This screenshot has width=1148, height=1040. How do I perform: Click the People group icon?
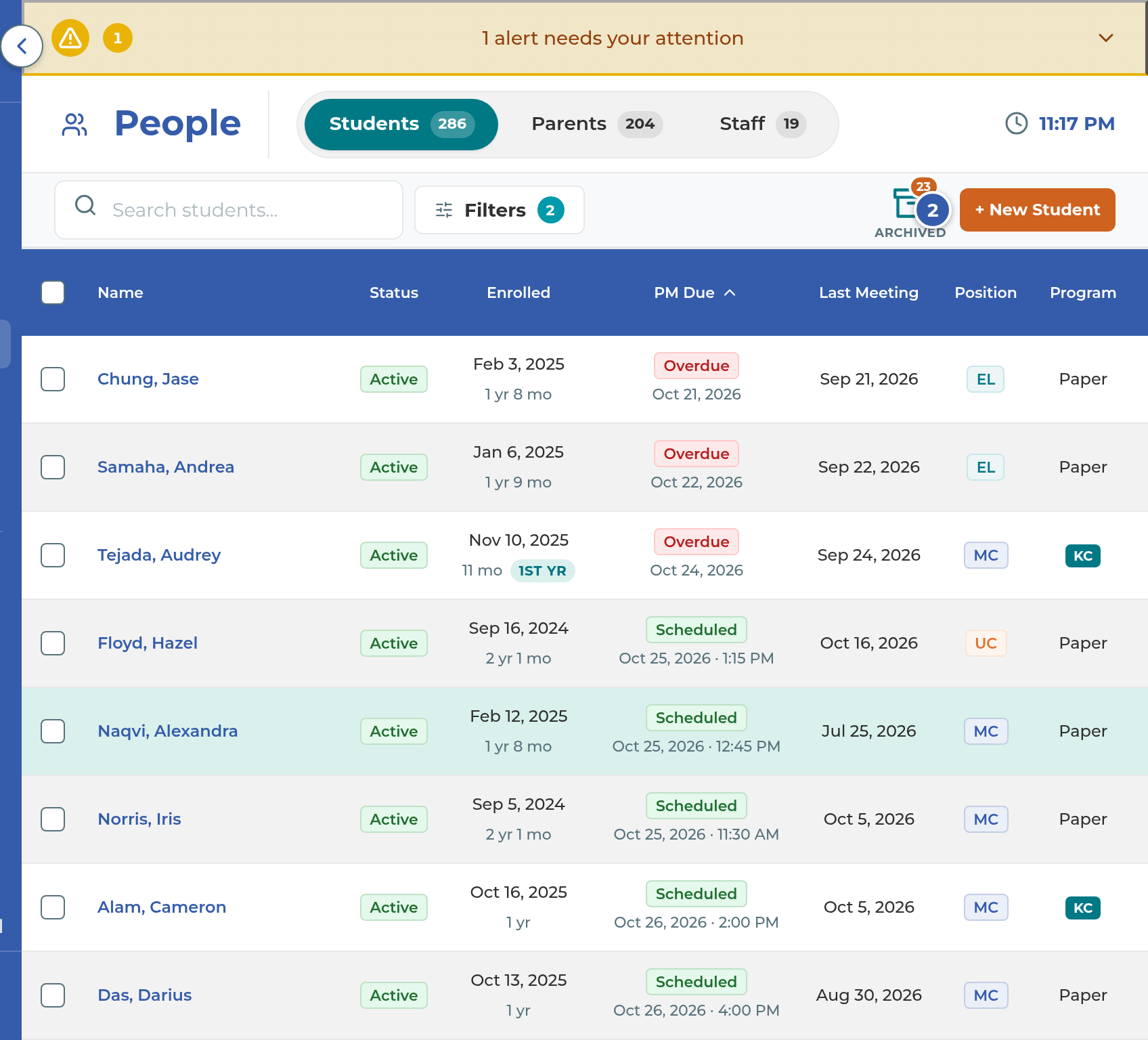pyautogui.click(x=74, y=124)
